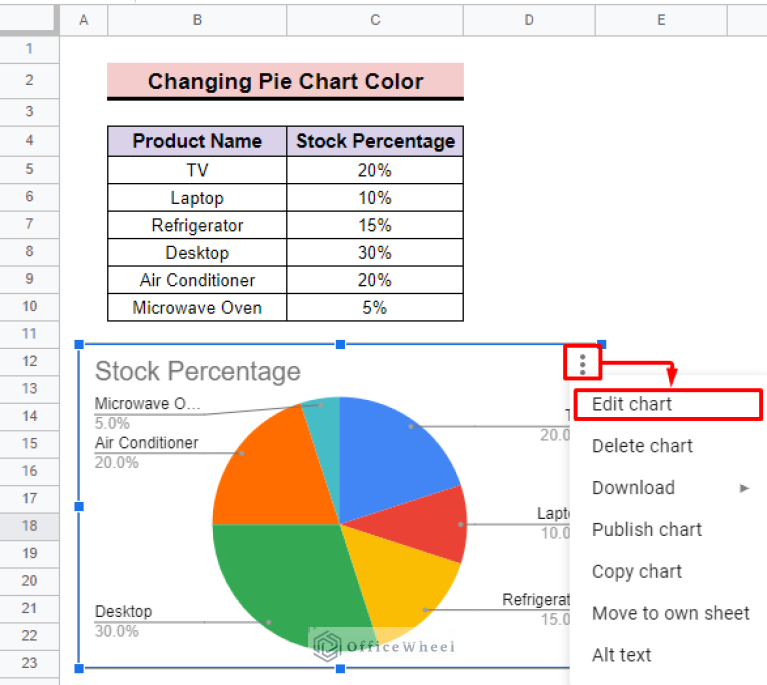Select row 11 header
Viewport: 767px width, 685px height.
pos(29,334)
